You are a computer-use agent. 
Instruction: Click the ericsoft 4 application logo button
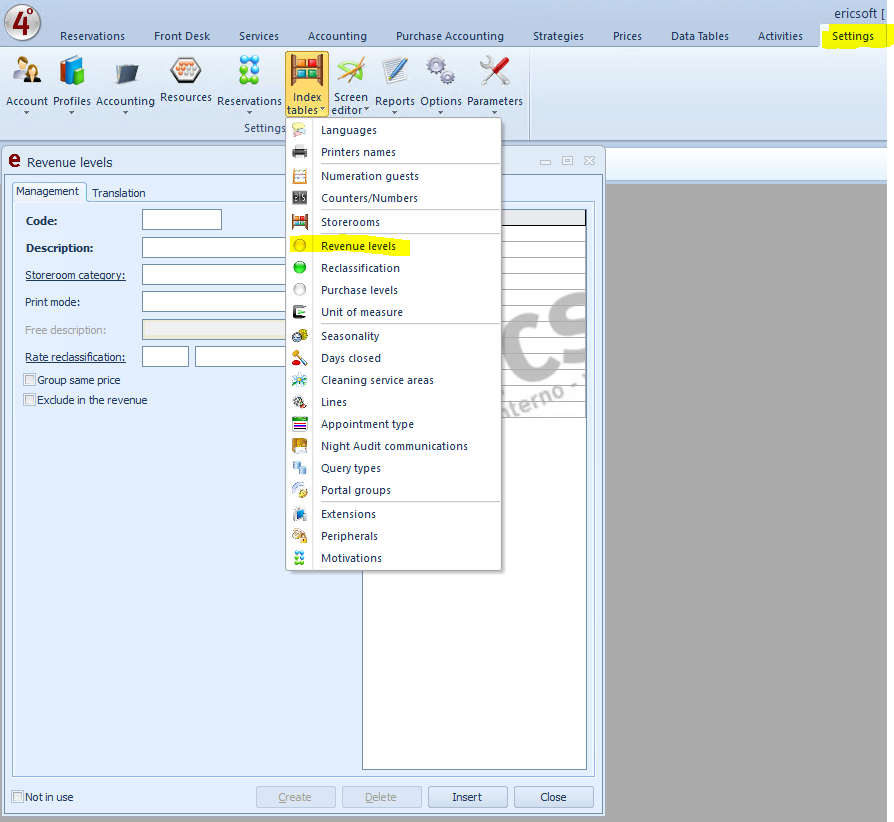pyautogui.click(x=22, y=23)
